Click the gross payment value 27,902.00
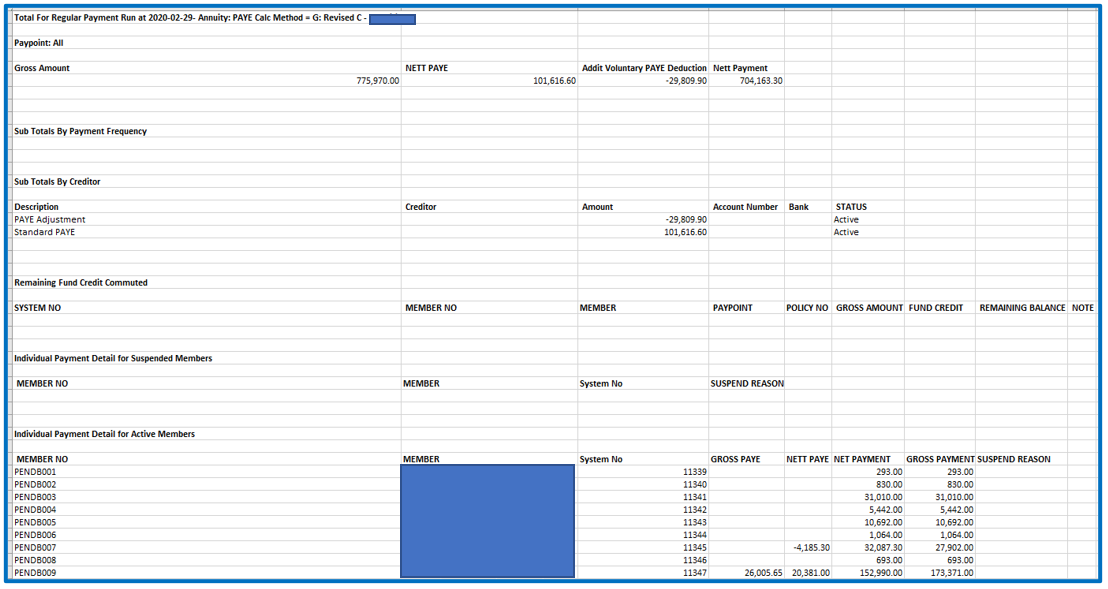This screenshot has height=589, width=1108. click(954, 548)
